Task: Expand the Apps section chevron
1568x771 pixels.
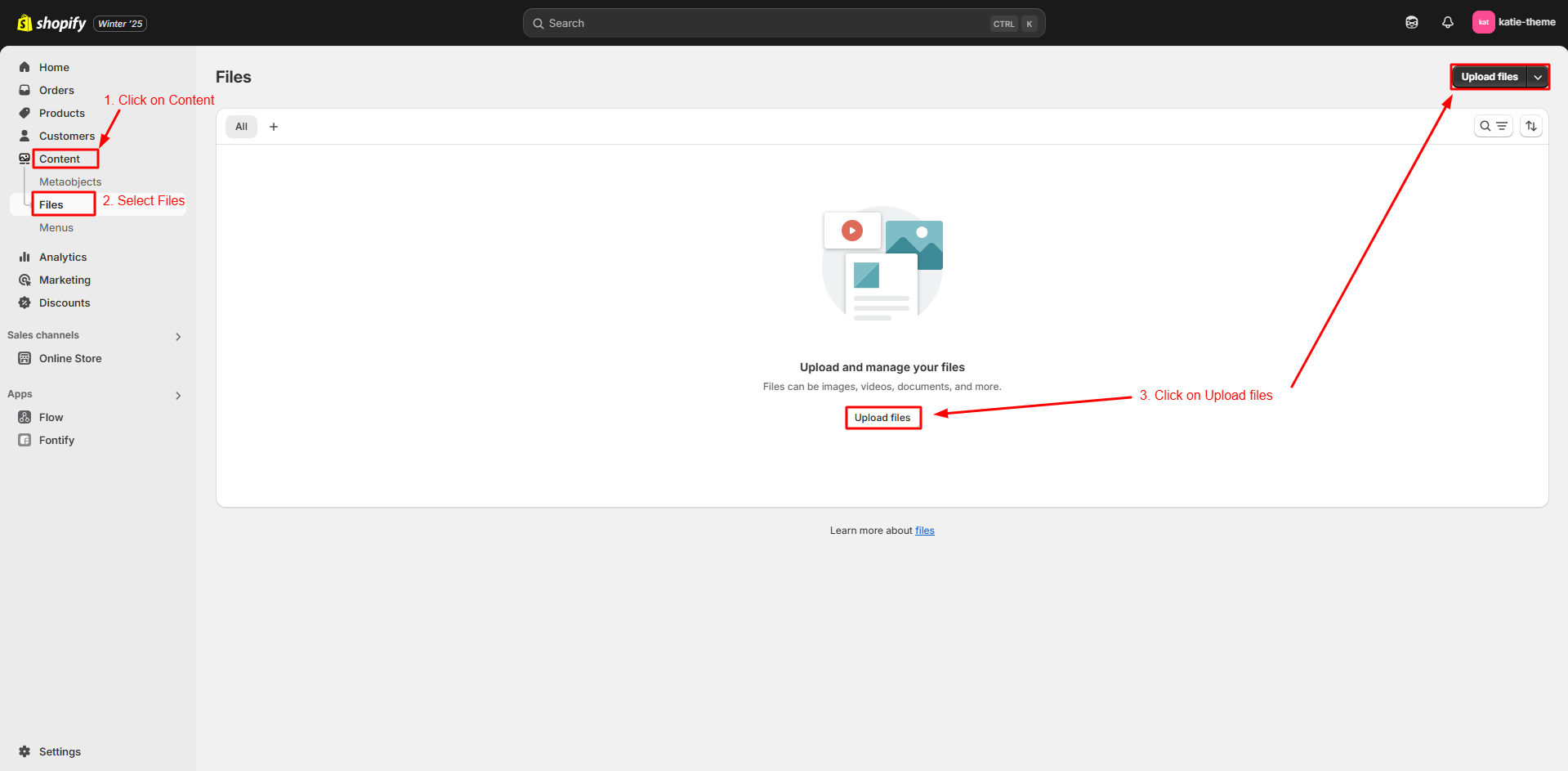Action: point(178,395)
